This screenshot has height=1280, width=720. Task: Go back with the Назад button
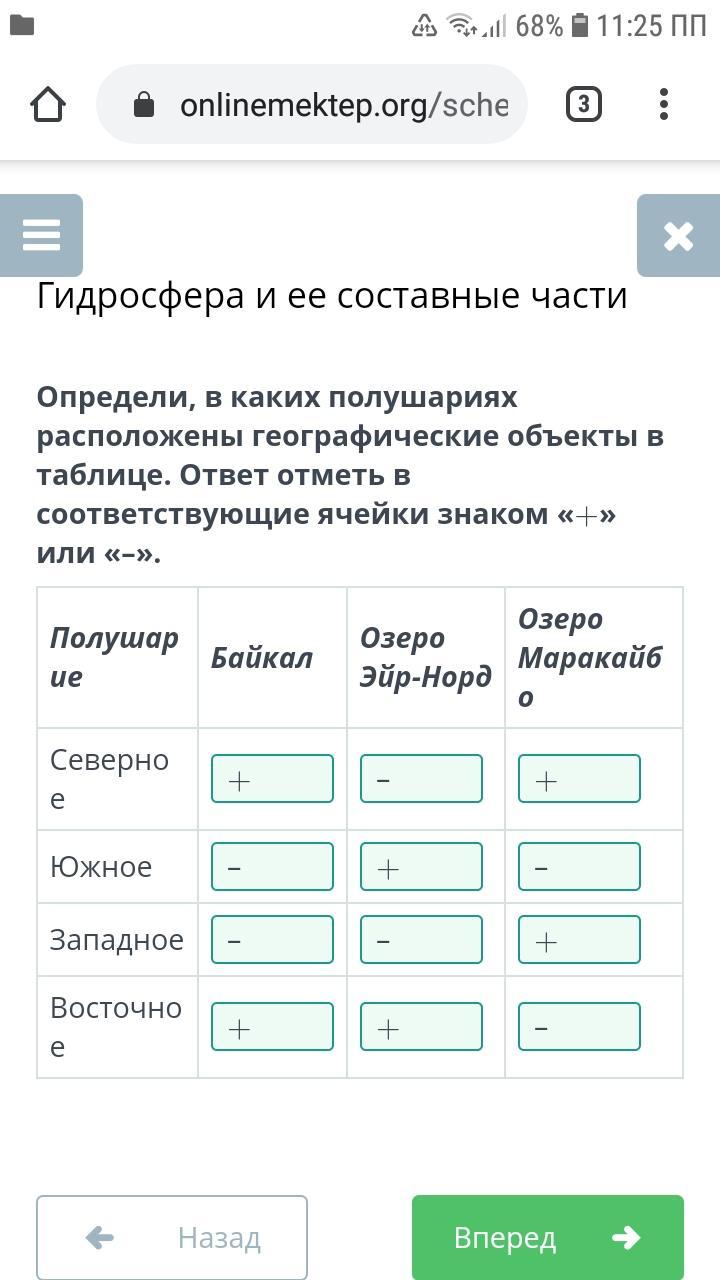pyautogui.click(x=172, y=1238)
